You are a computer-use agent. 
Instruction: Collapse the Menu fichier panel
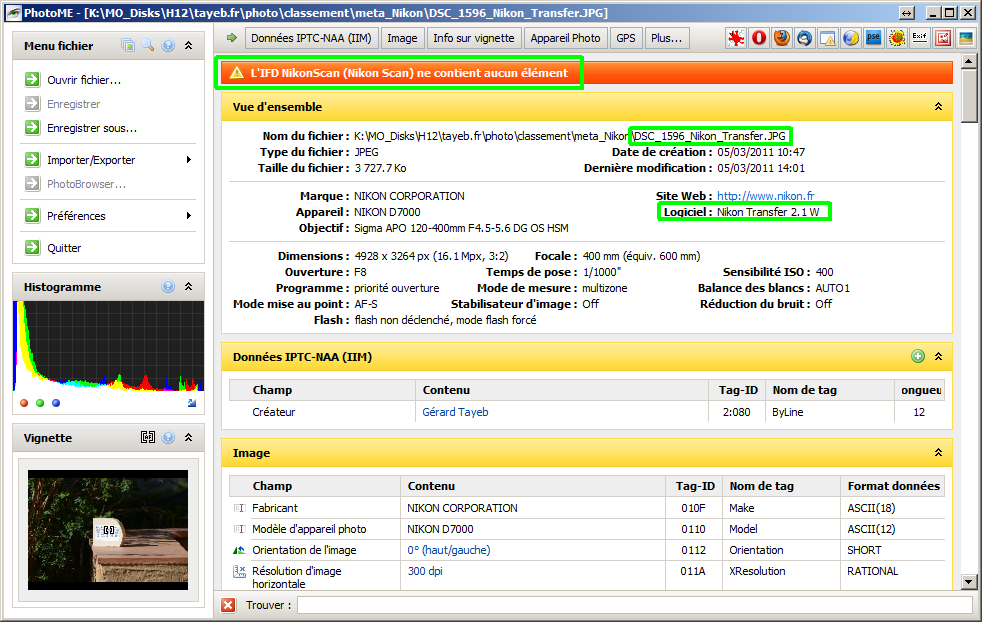coord(189,45)
